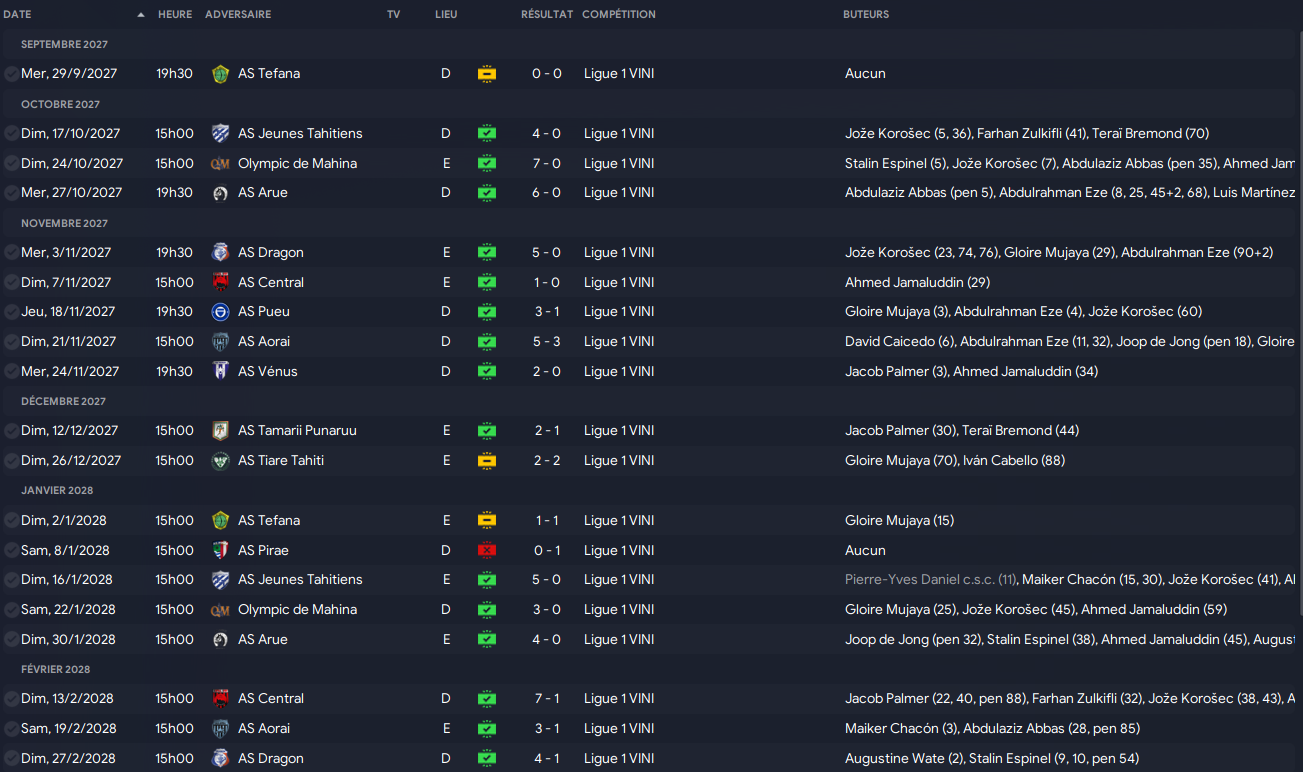Click the draw icon for 0 - 0 AS Tefana match
Screen dimensions: 1303x772
487,74
